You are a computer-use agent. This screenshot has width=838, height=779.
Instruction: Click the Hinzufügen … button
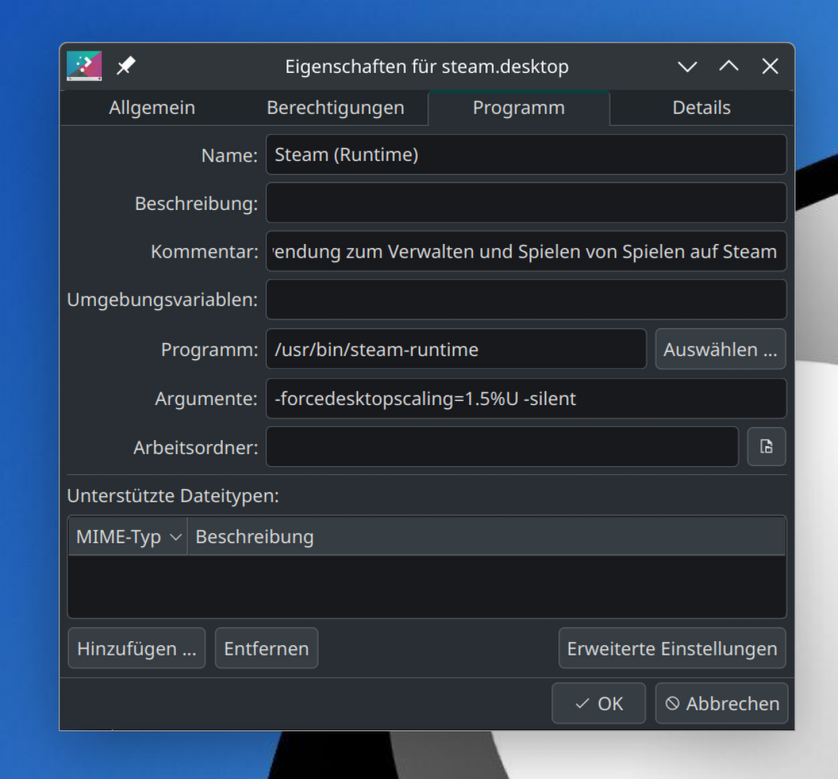pos(137,648)
